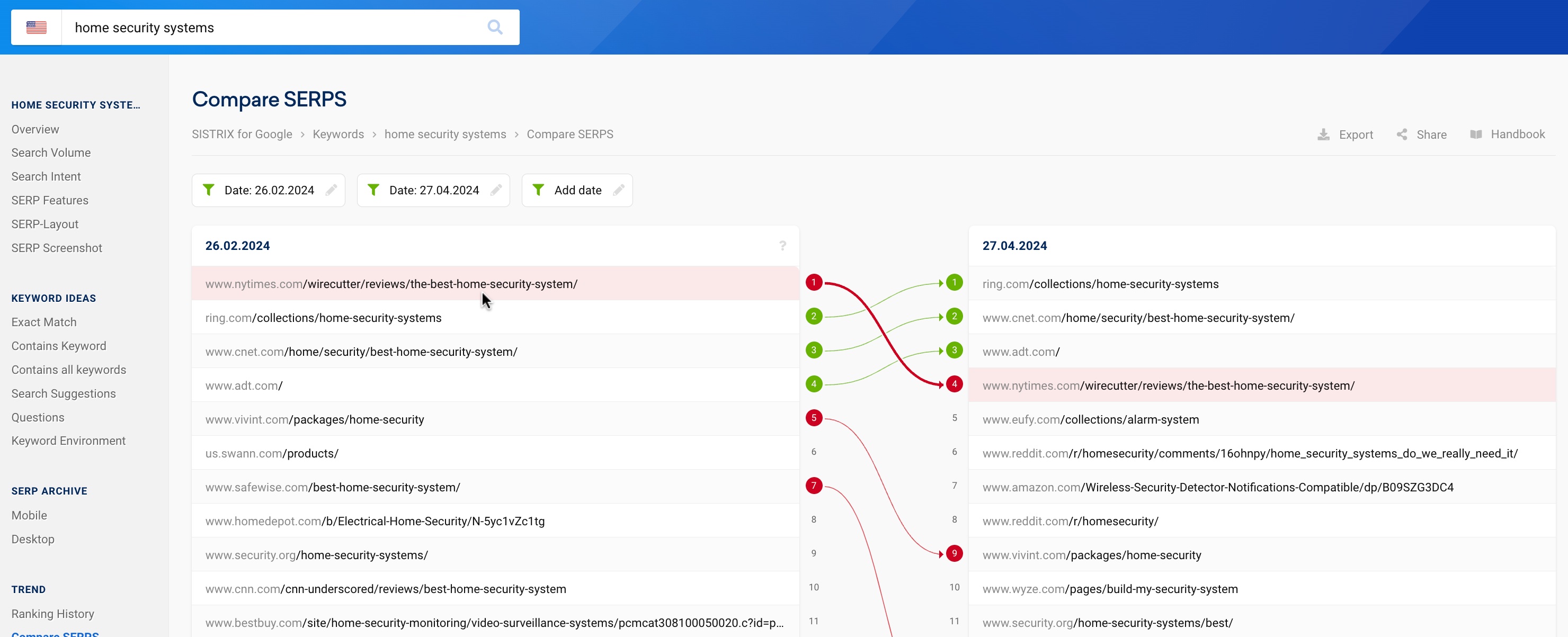Click us.swann.com/products/ row

coord(495,453)
